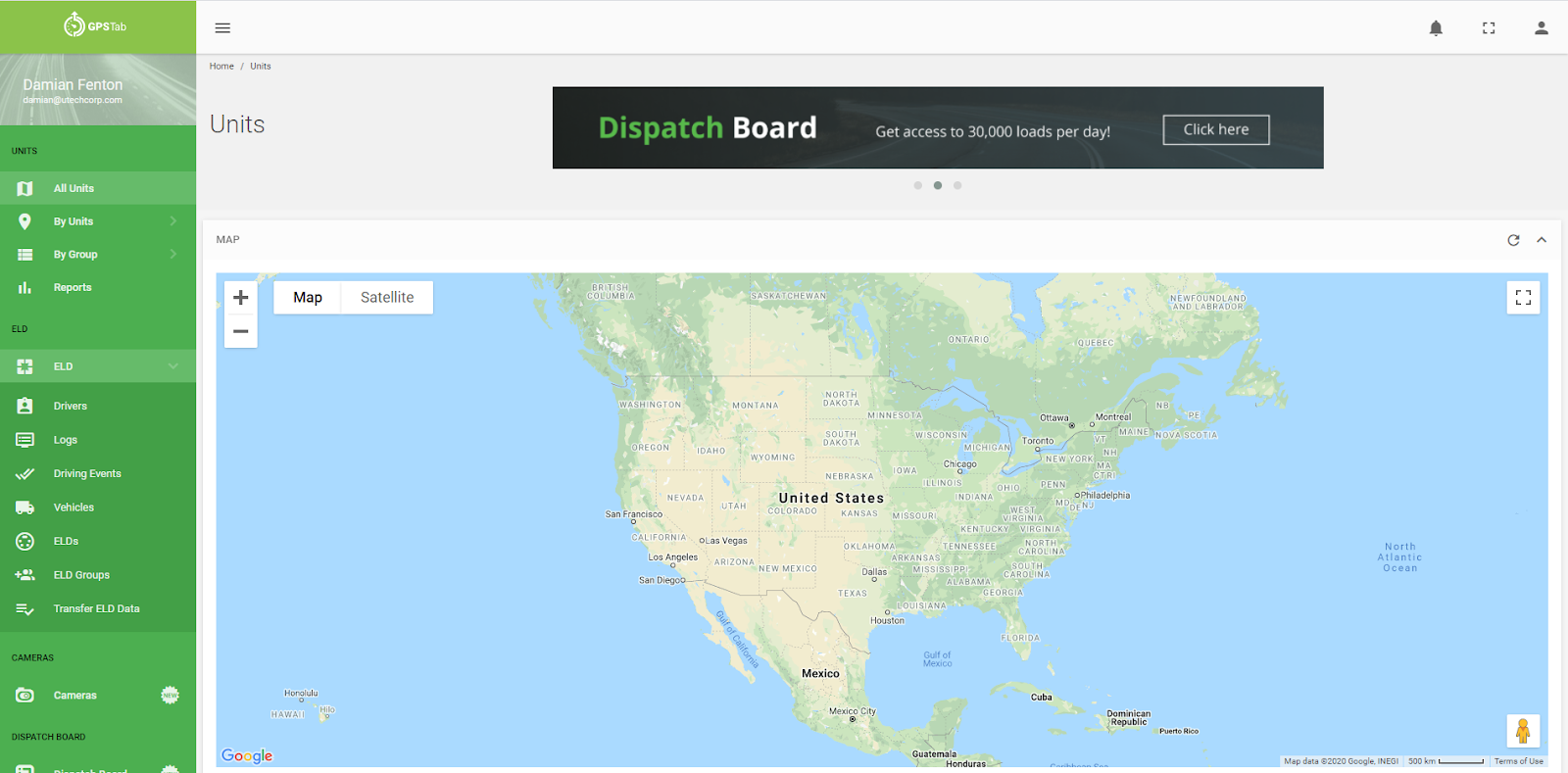Image resolution: width=1568 pixels, height=773 pixels.
Task: Open Drivers menu item
Action: (98, 406)
